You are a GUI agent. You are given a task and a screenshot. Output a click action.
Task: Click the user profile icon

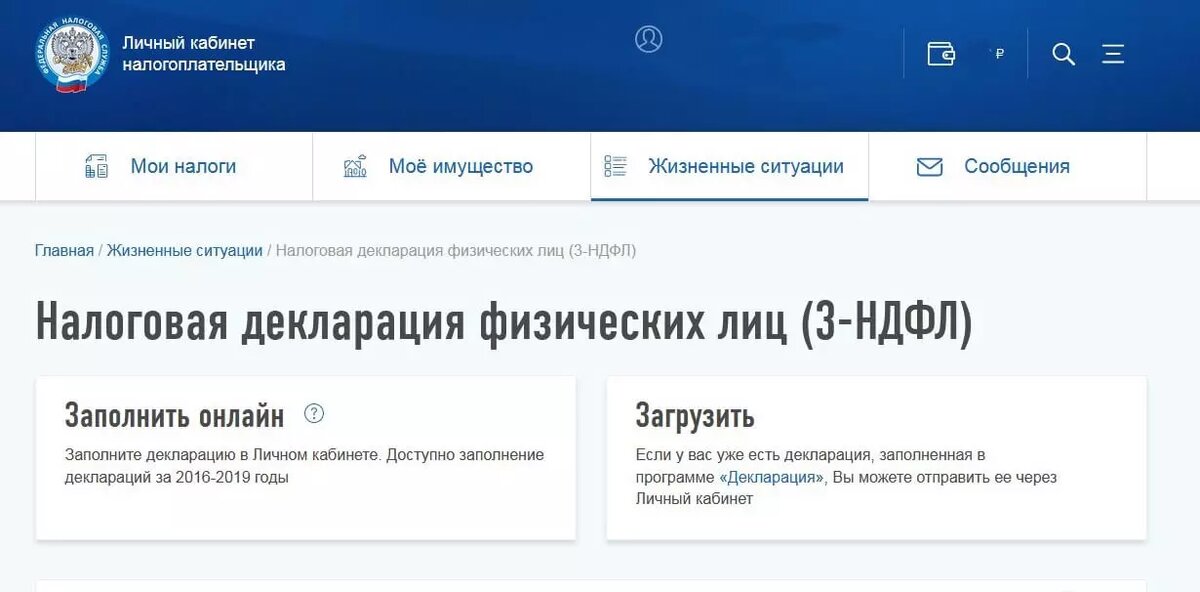[649, 39]
